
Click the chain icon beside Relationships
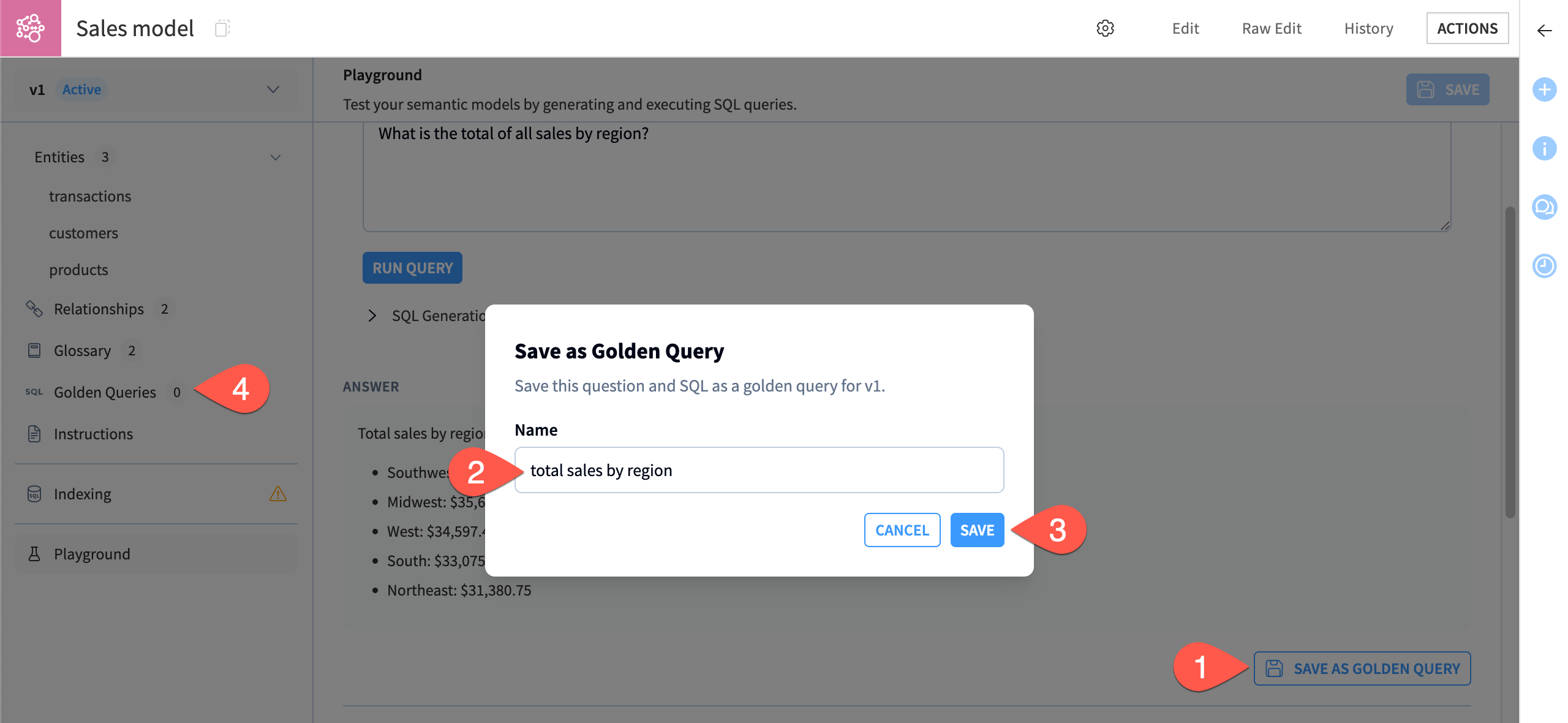coord(34,309)
